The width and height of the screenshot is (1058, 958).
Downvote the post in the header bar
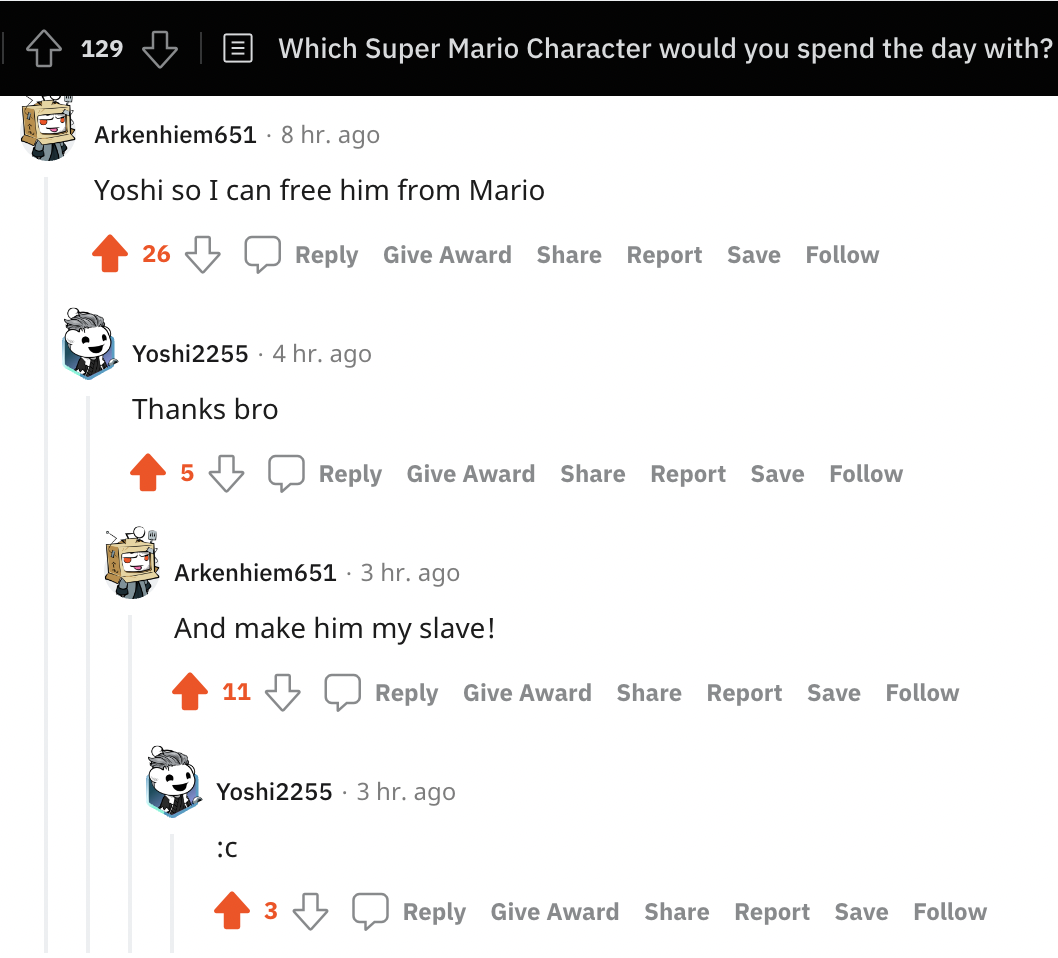160,48
